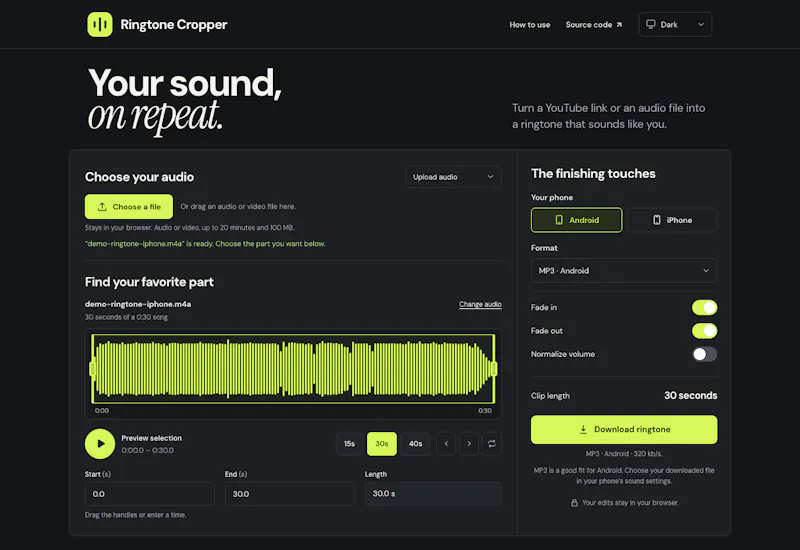This screenshot has height=550, width=800.
Task: Enable the Normalize volume switch
Action: pyautogui.click(x=705, y=354)
